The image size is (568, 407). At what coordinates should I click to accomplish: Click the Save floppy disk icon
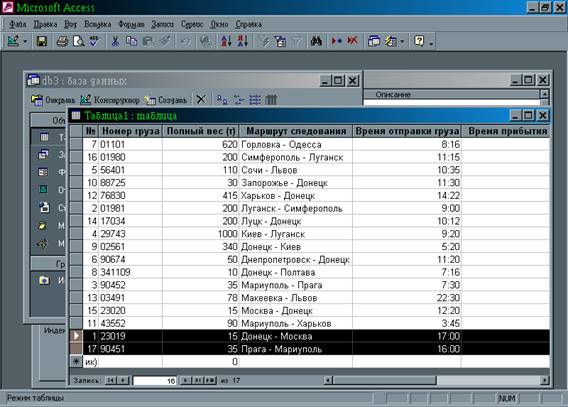(42, 41)
